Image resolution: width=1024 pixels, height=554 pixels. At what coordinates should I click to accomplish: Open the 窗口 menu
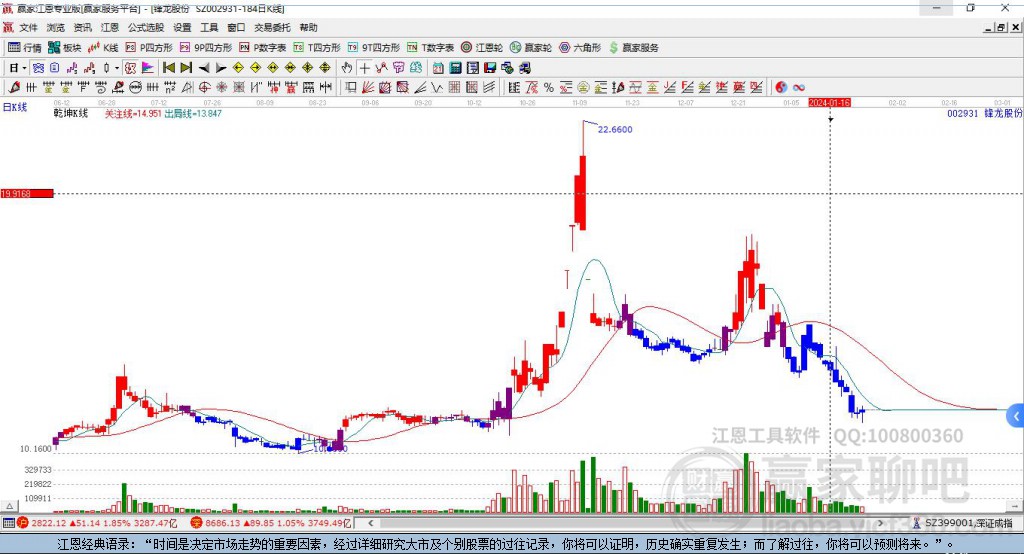(x=236, y=27)
